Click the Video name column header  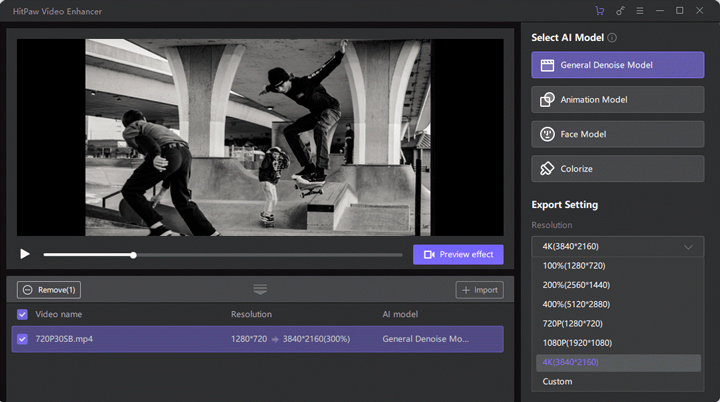click(59, 314)
